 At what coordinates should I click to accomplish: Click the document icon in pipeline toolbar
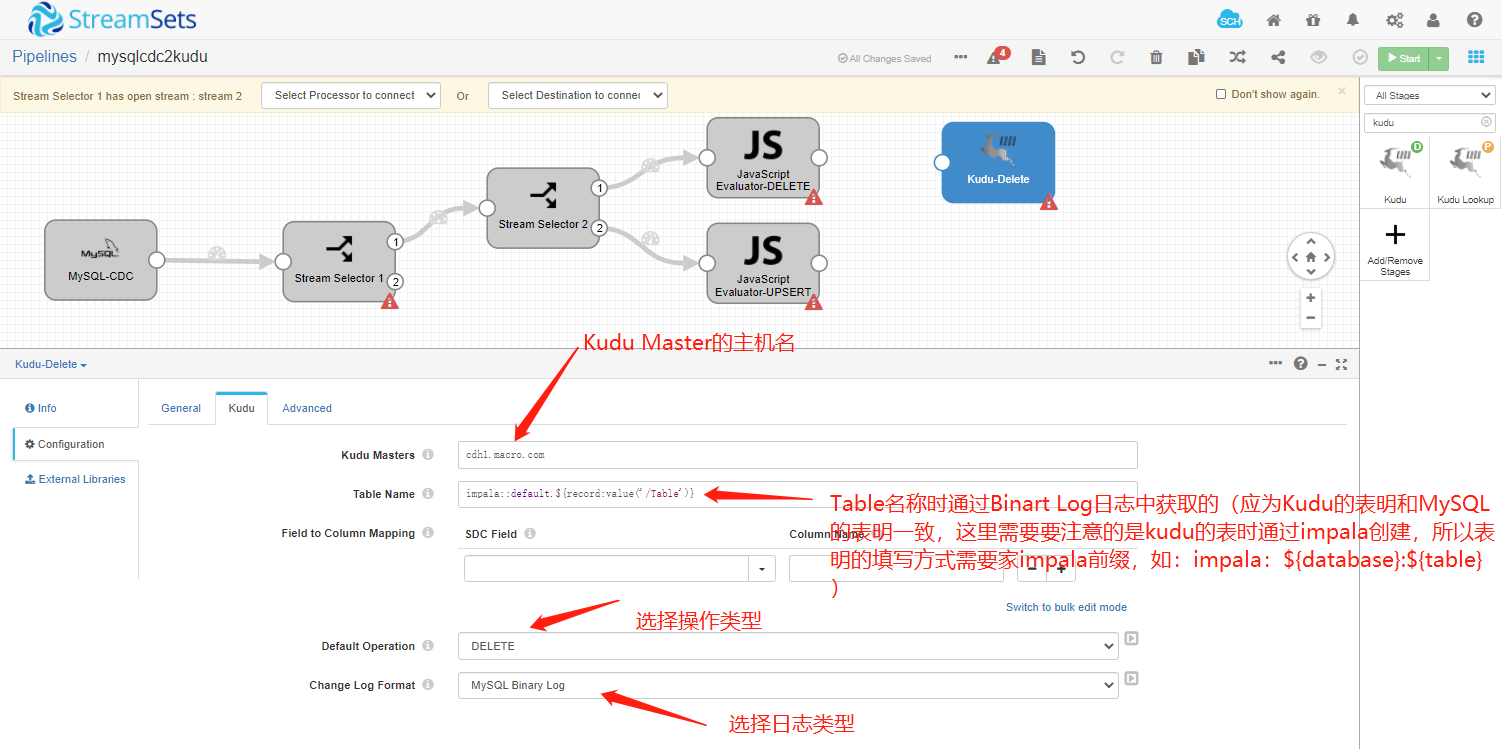coord(1038,57)
